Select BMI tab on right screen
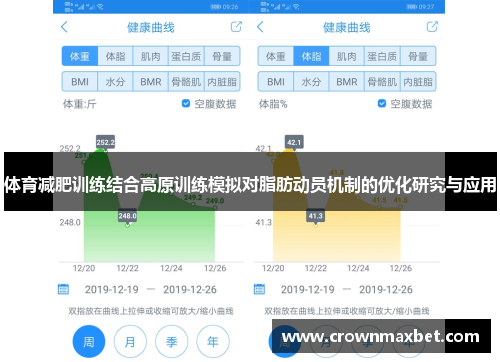The image size is (500, 362). pyautogui.click(x=276, y=82)
